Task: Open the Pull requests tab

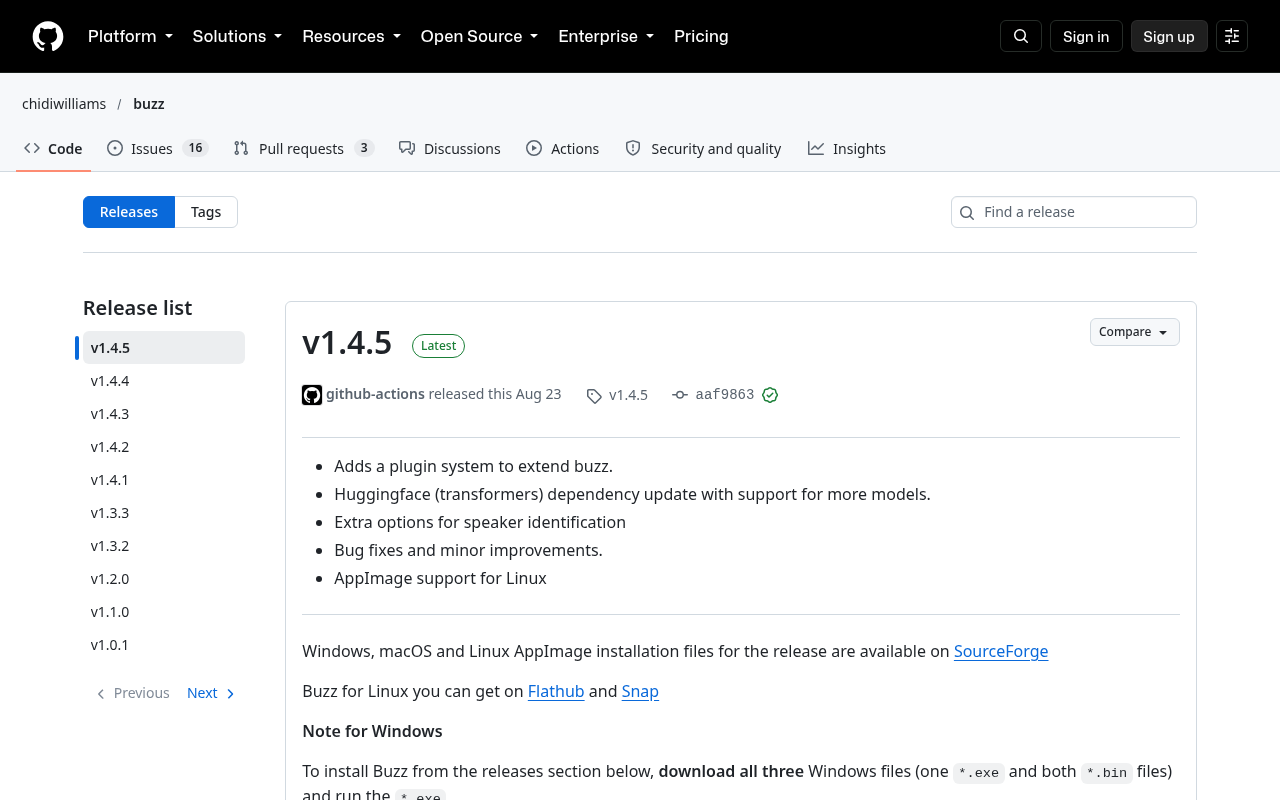Action: click(x=303, y=149)
